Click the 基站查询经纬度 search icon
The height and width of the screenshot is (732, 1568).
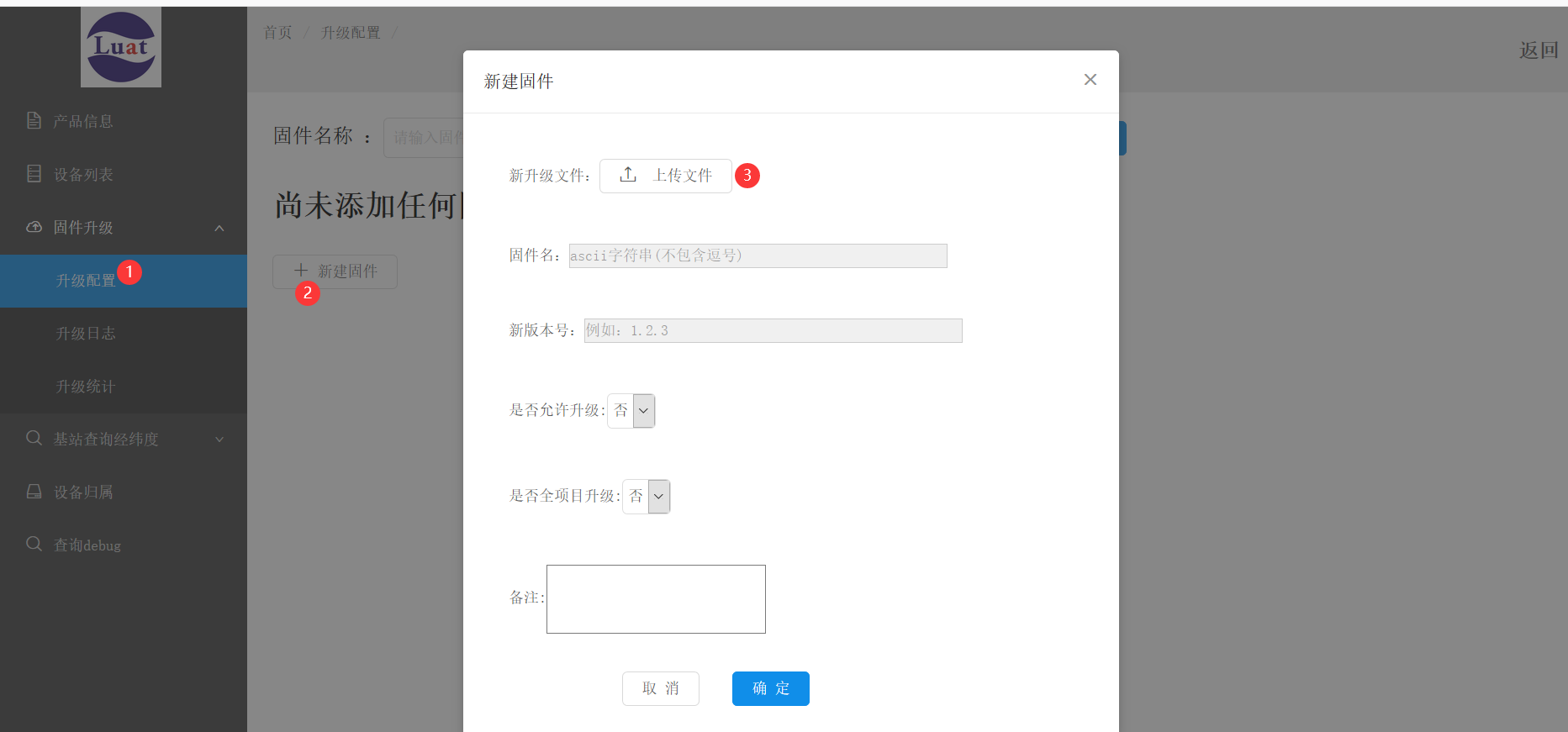point(34,439)
